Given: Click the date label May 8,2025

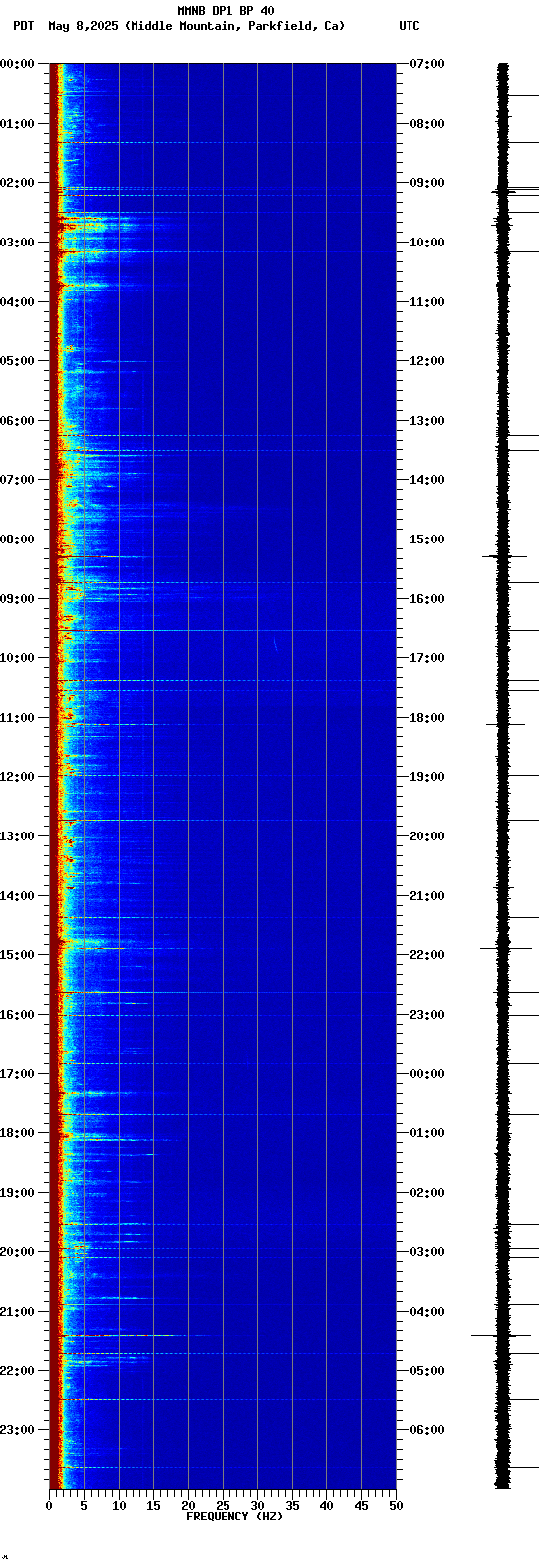Looking at the screenshot, I should (84, 26).
